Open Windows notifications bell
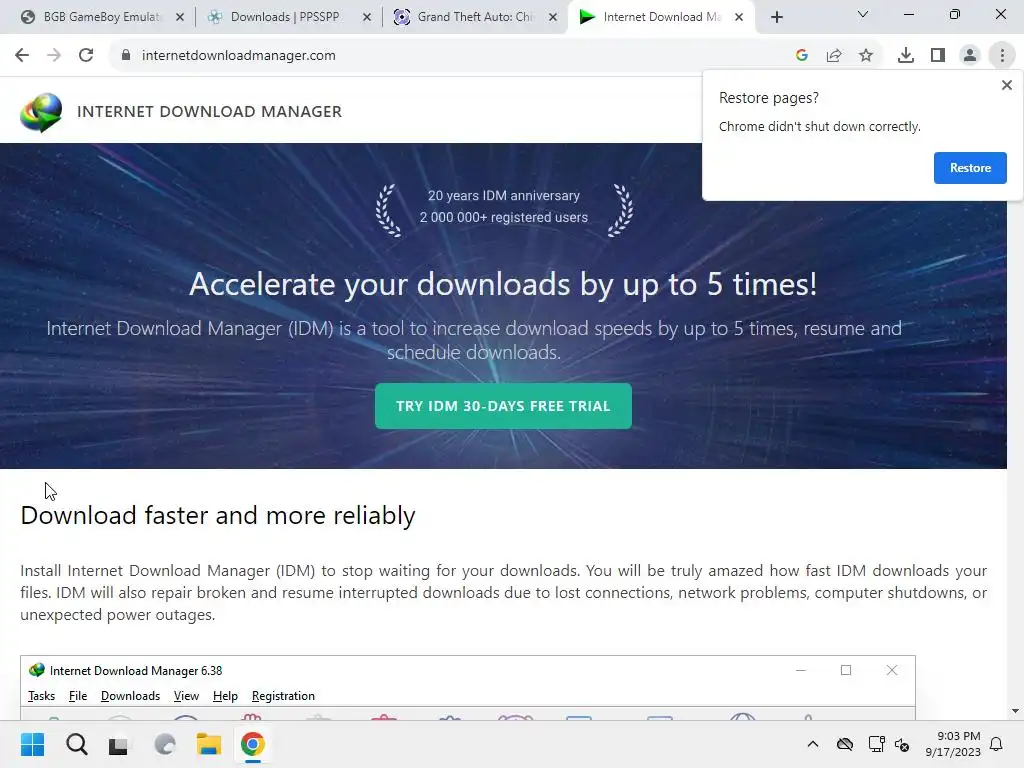Viewport: 1024px width, 768px height. pyautogui.click(x=997, y=744)
